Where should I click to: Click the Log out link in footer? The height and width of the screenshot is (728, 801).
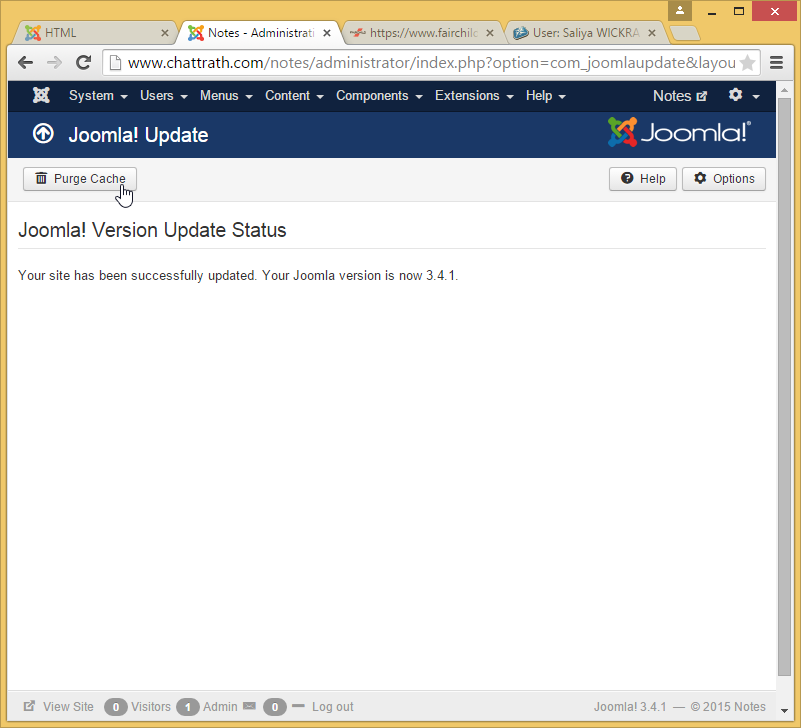pyautogui.click(x=332, y=707)
